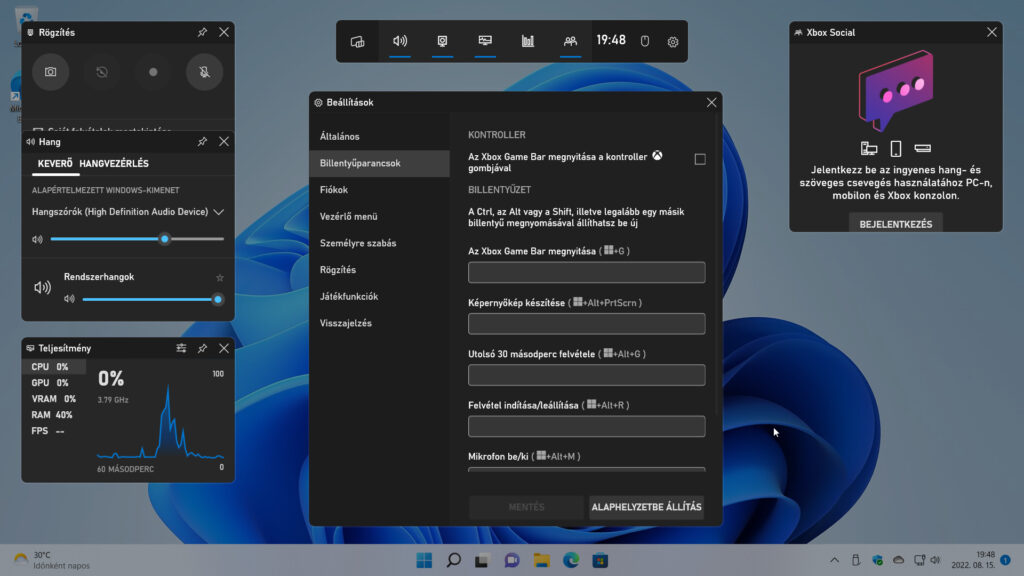
Task: Close the Xbox Social widget
Action: (x=991, y=32)
